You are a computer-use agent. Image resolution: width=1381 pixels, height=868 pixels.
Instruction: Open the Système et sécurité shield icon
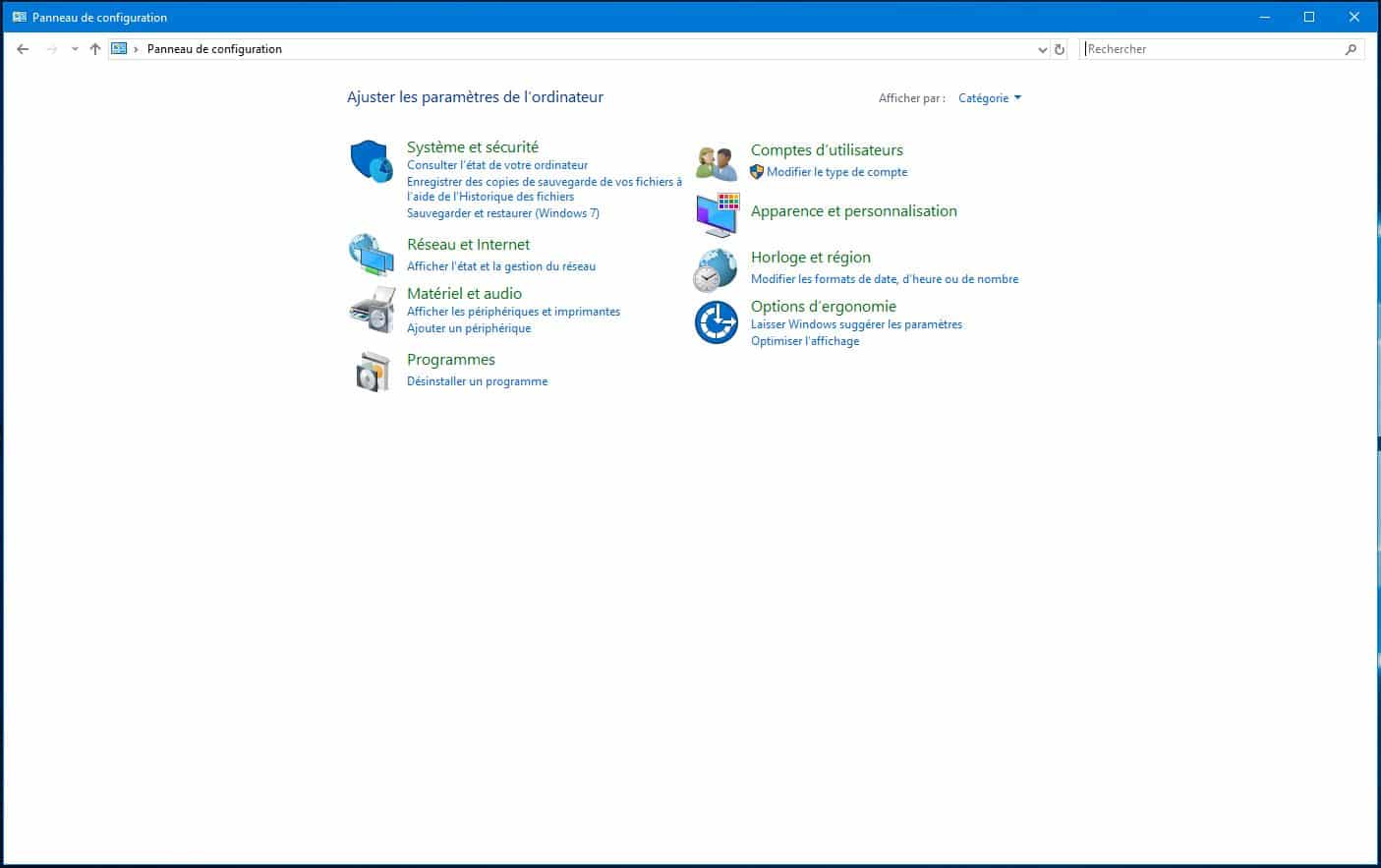[372, 161]
